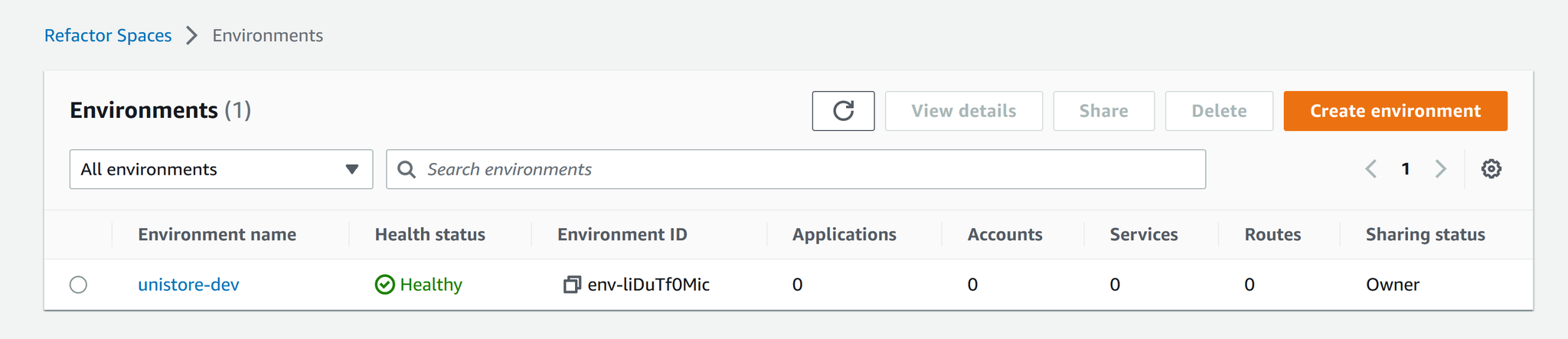This screenshot has width=1568, height=339.
Task: Click the breadcrumb separator chevron
Action: coord(192,36)
